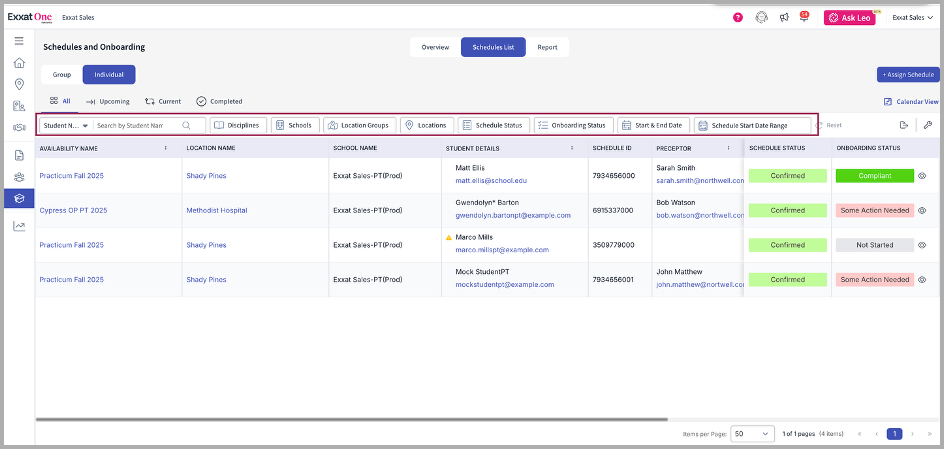Viewport: 944px width, 450px height.
Task: Open the hamburger menu in the sidebar
Action: click(18, 41)
